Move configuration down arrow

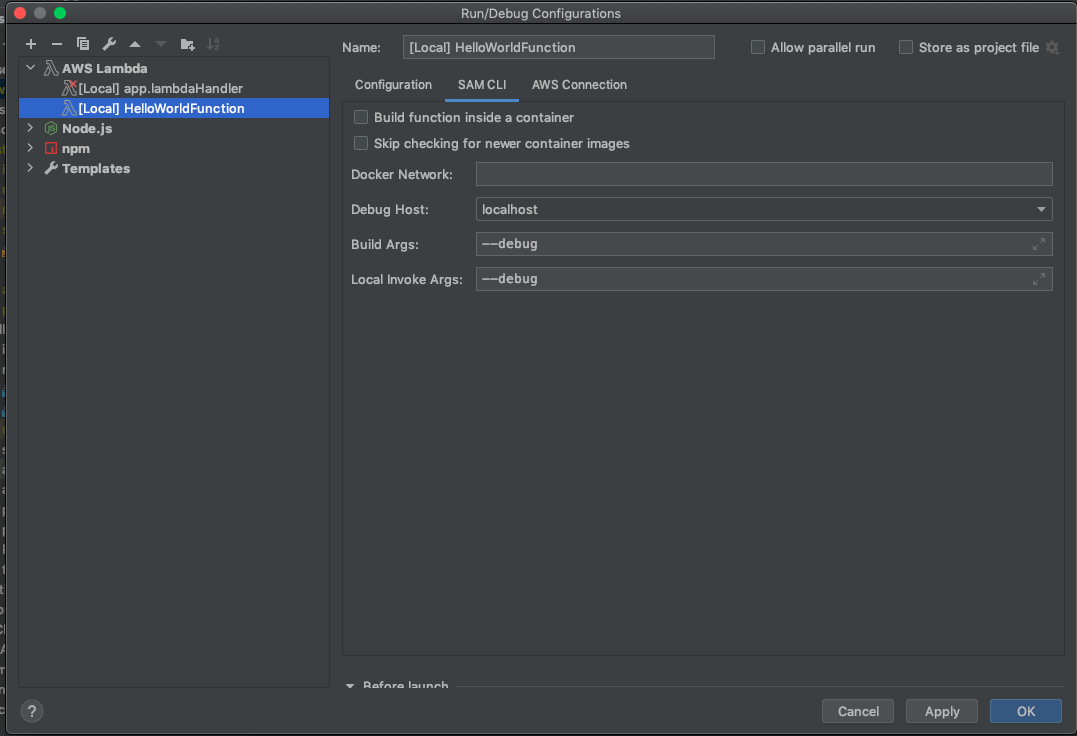pyautogui.click(x=161, y=44)
